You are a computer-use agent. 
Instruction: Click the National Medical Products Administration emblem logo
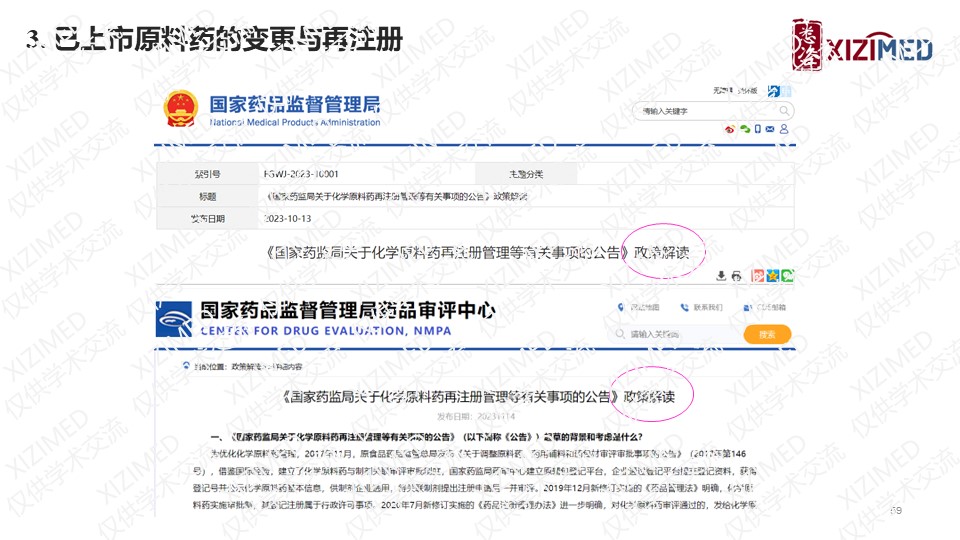click(181, 109)
